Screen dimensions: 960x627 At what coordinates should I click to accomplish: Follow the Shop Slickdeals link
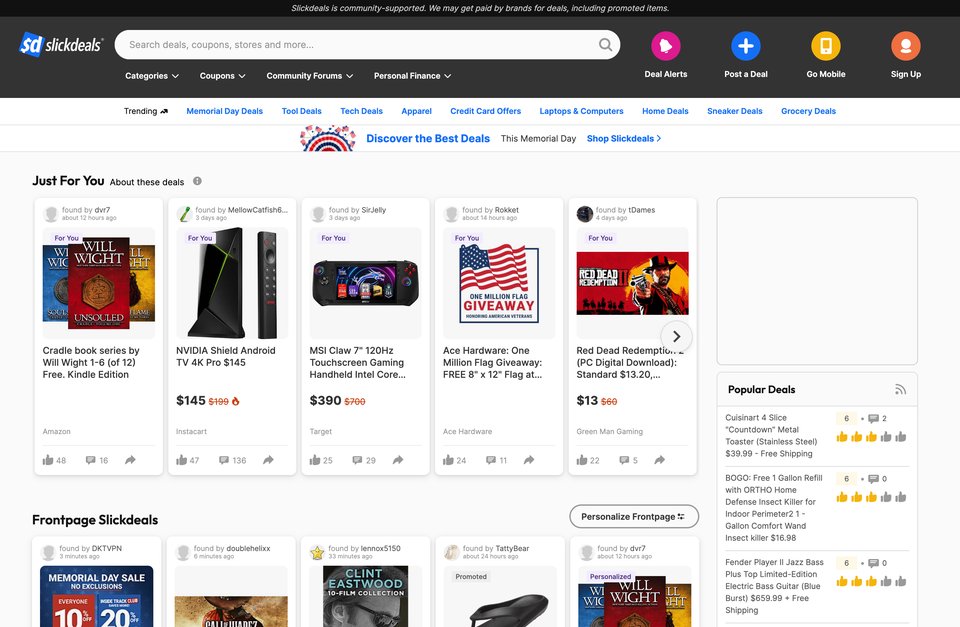(624, 138)
